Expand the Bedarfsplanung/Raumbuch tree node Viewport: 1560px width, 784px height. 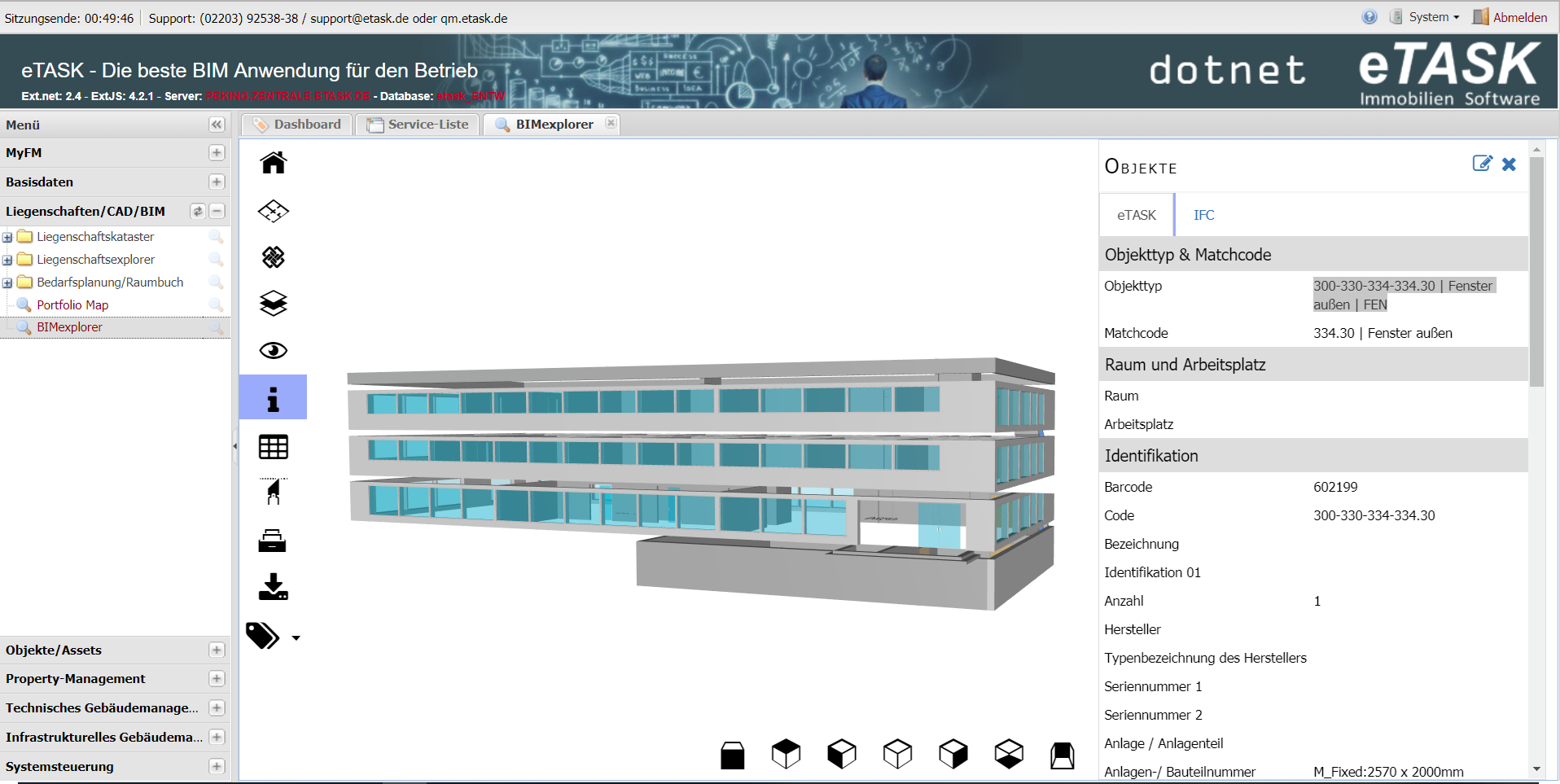[7, 283]
